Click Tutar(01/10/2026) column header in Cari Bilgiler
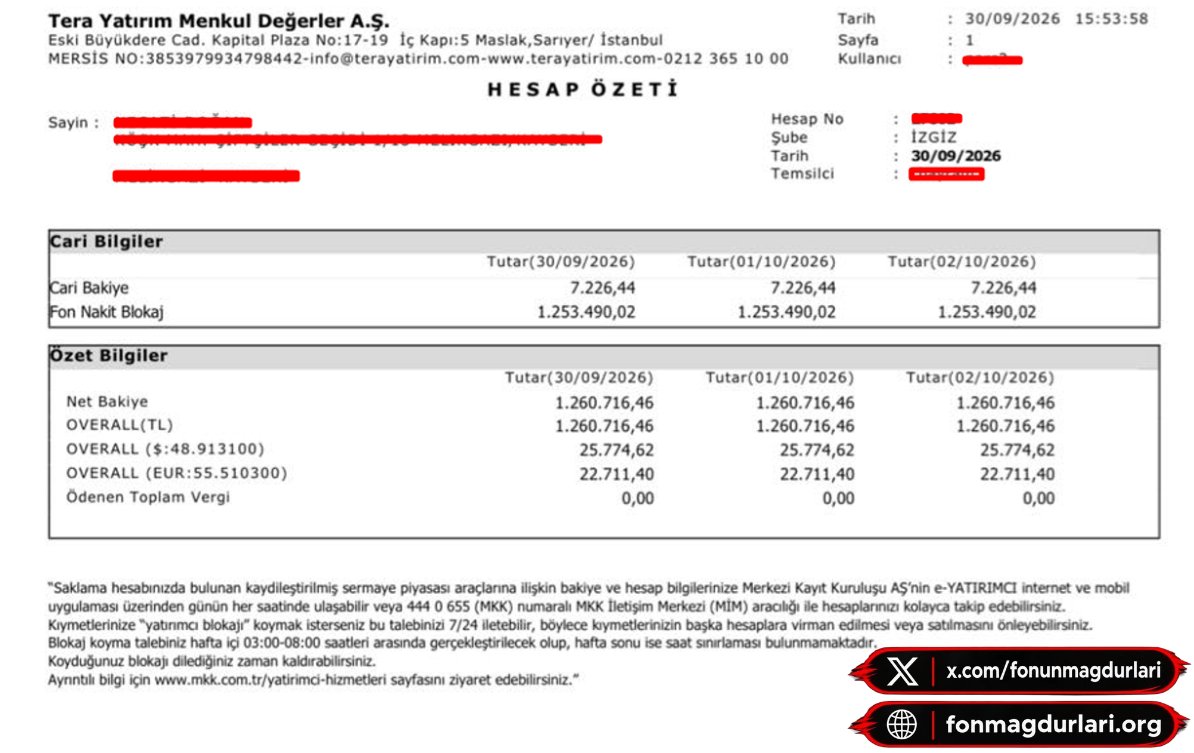 (x=761, y=262)
